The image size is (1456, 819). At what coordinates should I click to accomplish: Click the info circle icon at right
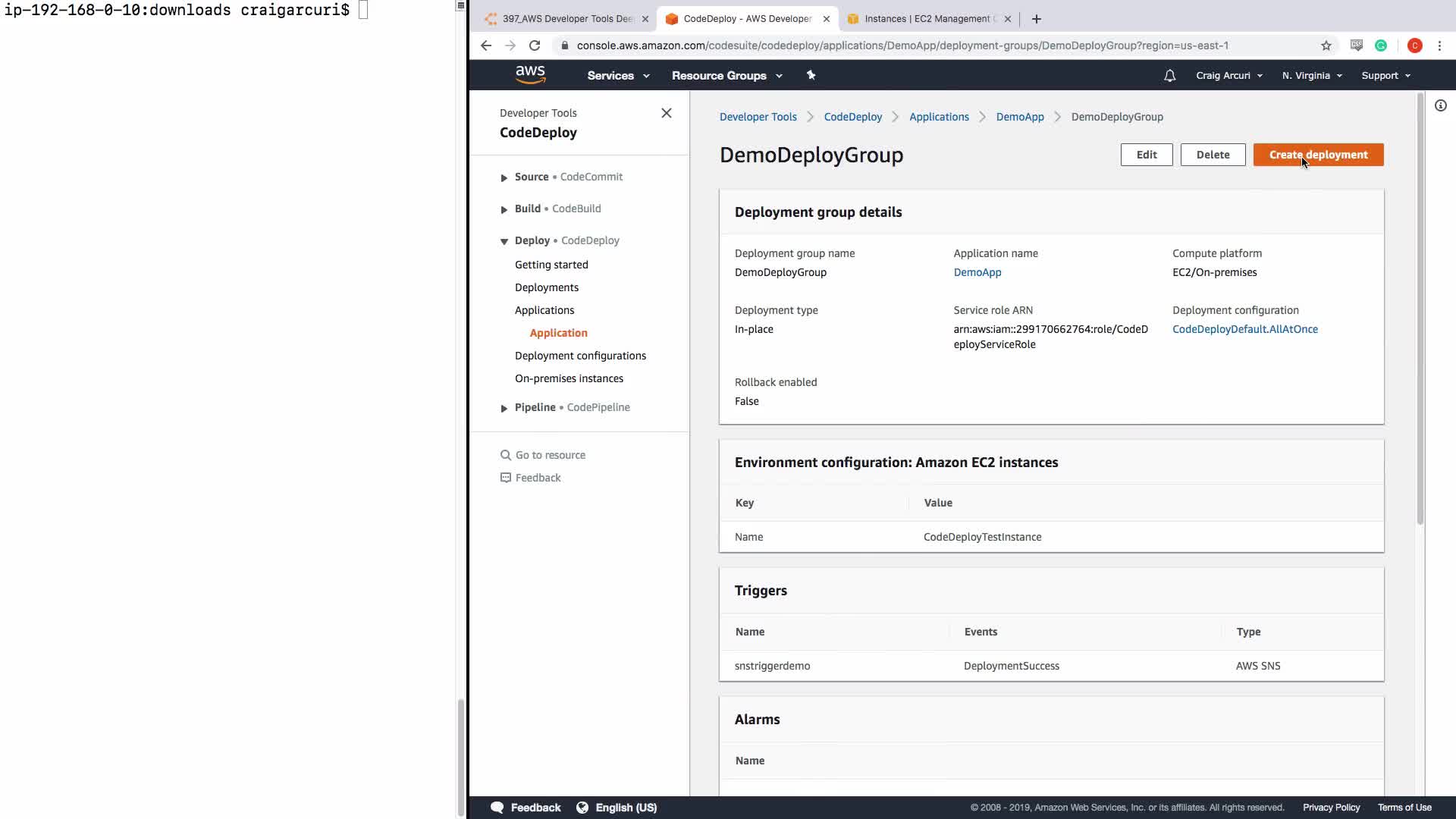(1440, 106)
